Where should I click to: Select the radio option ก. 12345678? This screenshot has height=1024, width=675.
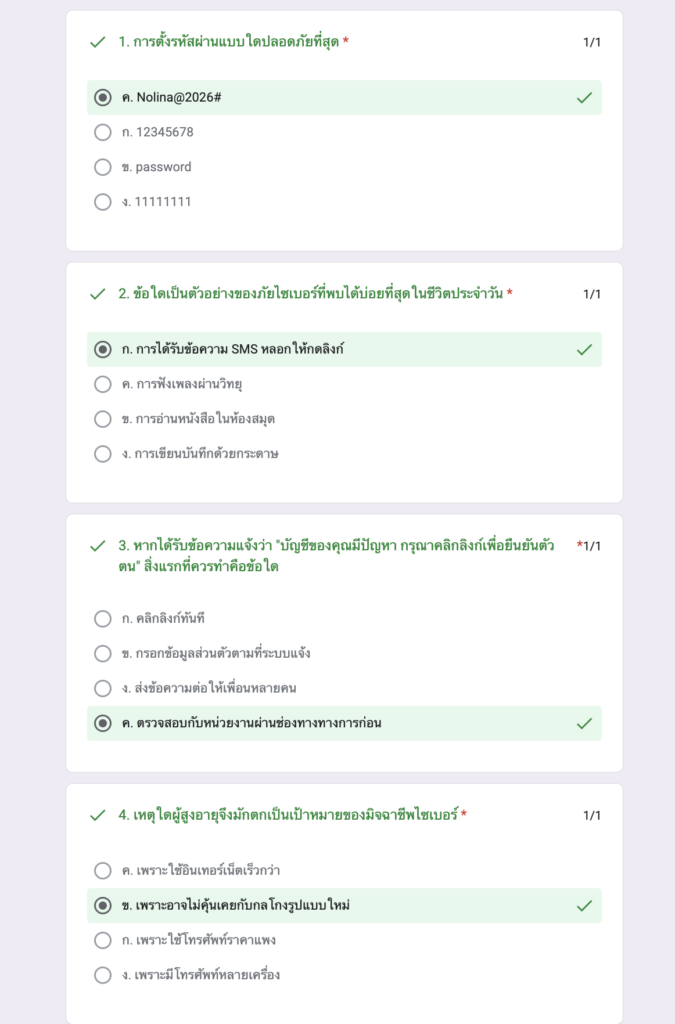(x=102, y=133)
